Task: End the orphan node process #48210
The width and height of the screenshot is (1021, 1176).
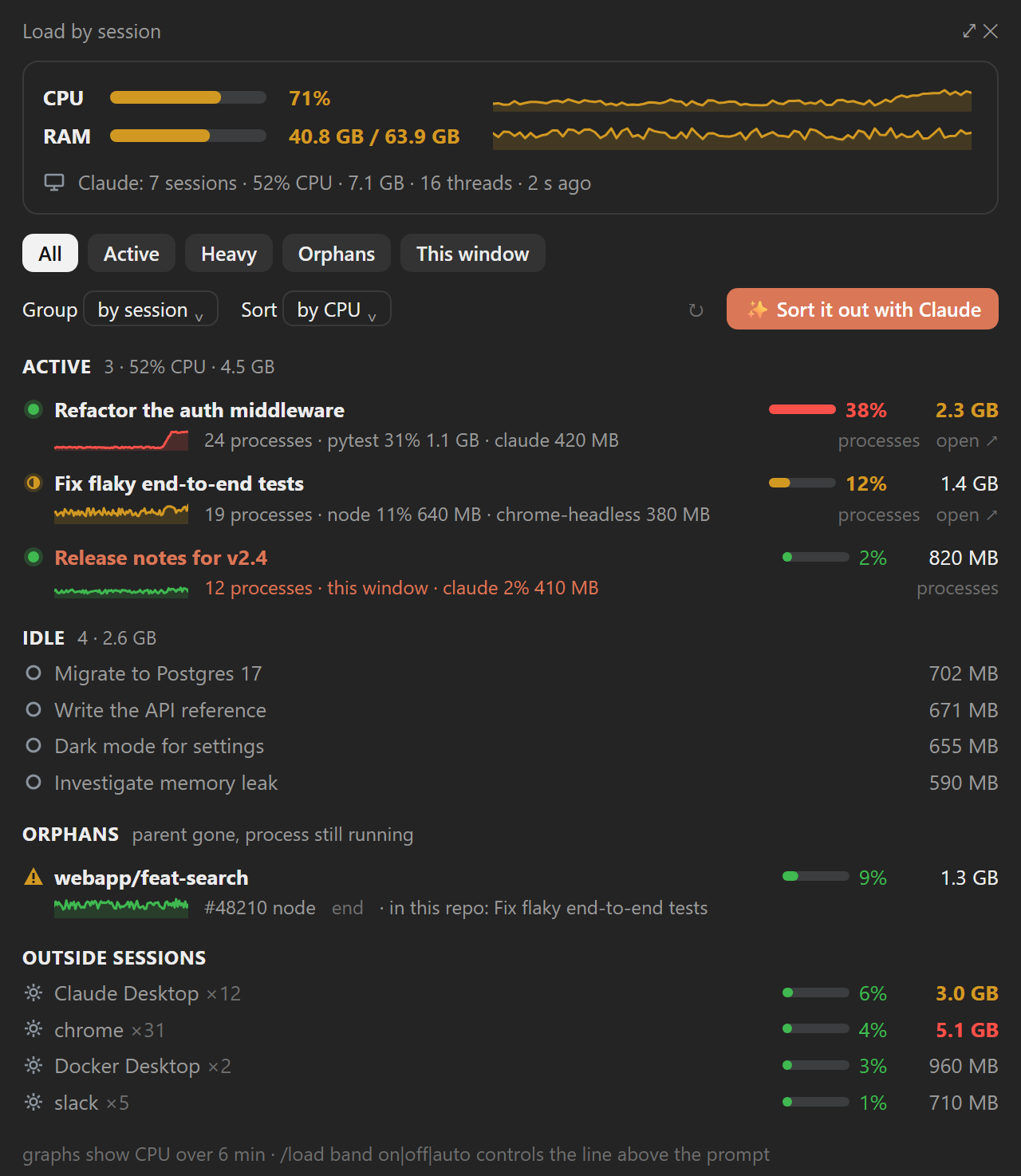Action: pyautogui.click(x=347, y=908)
